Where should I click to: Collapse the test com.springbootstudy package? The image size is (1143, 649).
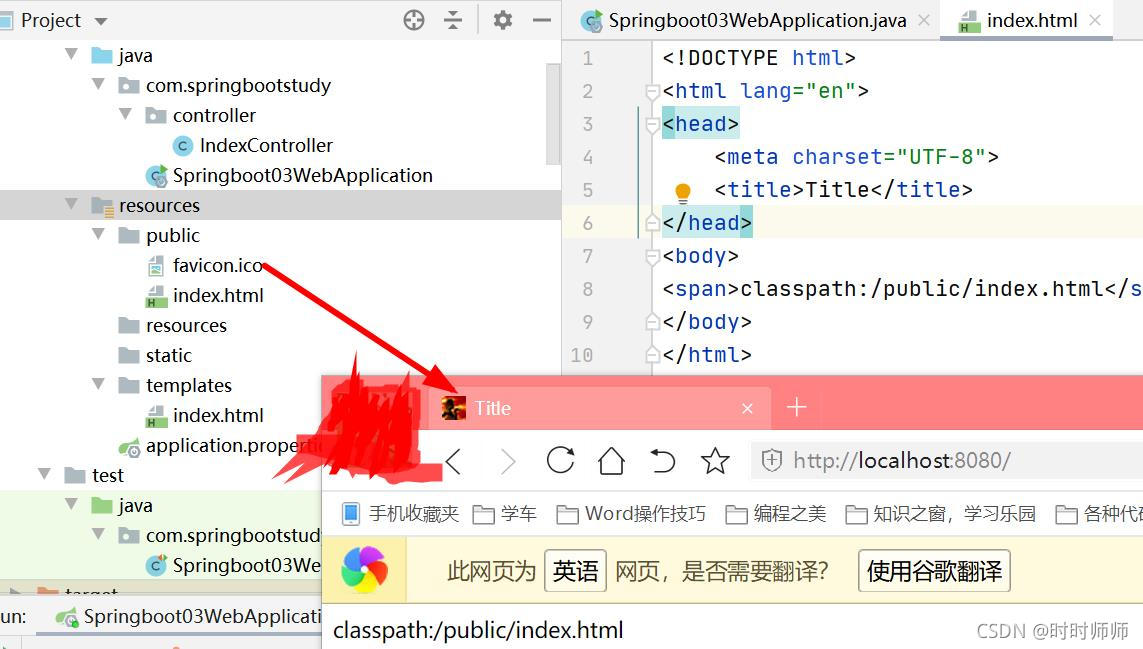[98, 534]
